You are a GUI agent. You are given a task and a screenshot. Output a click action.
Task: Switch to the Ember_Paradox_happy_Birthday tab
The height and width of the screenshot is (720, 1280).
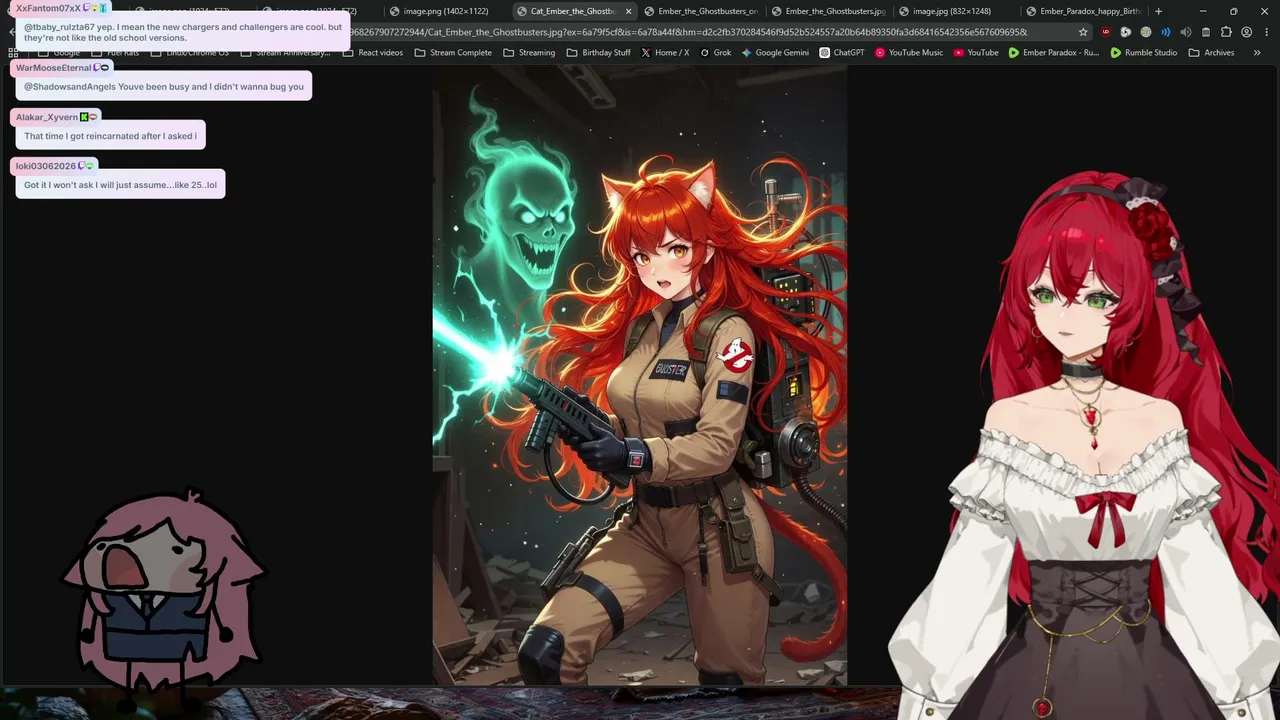click(1084, 11)
